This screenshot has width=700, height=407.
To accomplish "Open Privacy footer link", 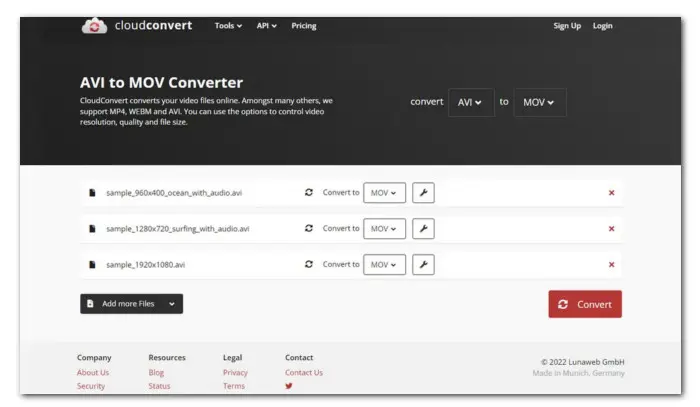I will point(235,372).
